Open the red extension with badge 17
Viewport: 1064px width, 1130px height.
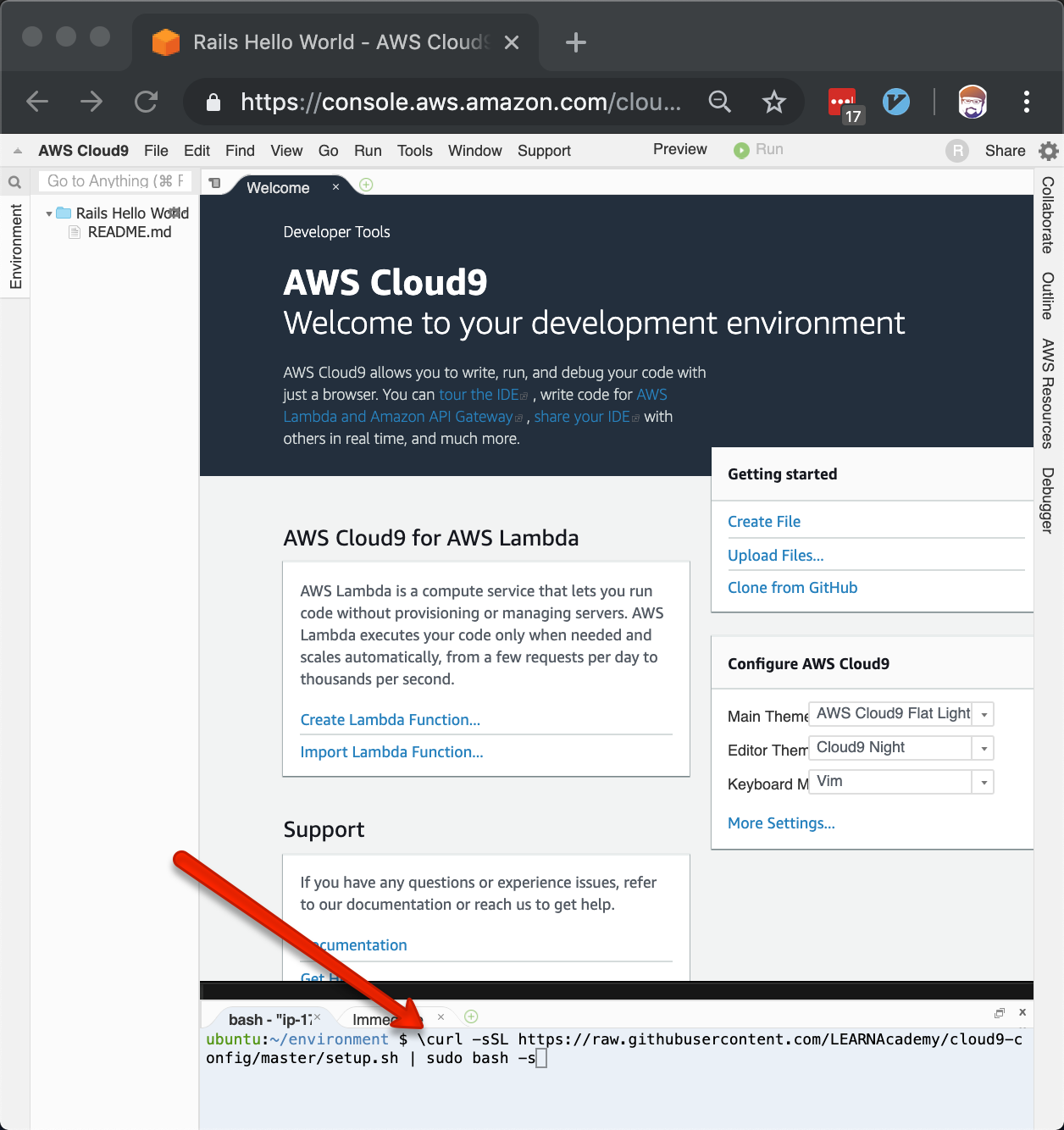pos(844,104)
